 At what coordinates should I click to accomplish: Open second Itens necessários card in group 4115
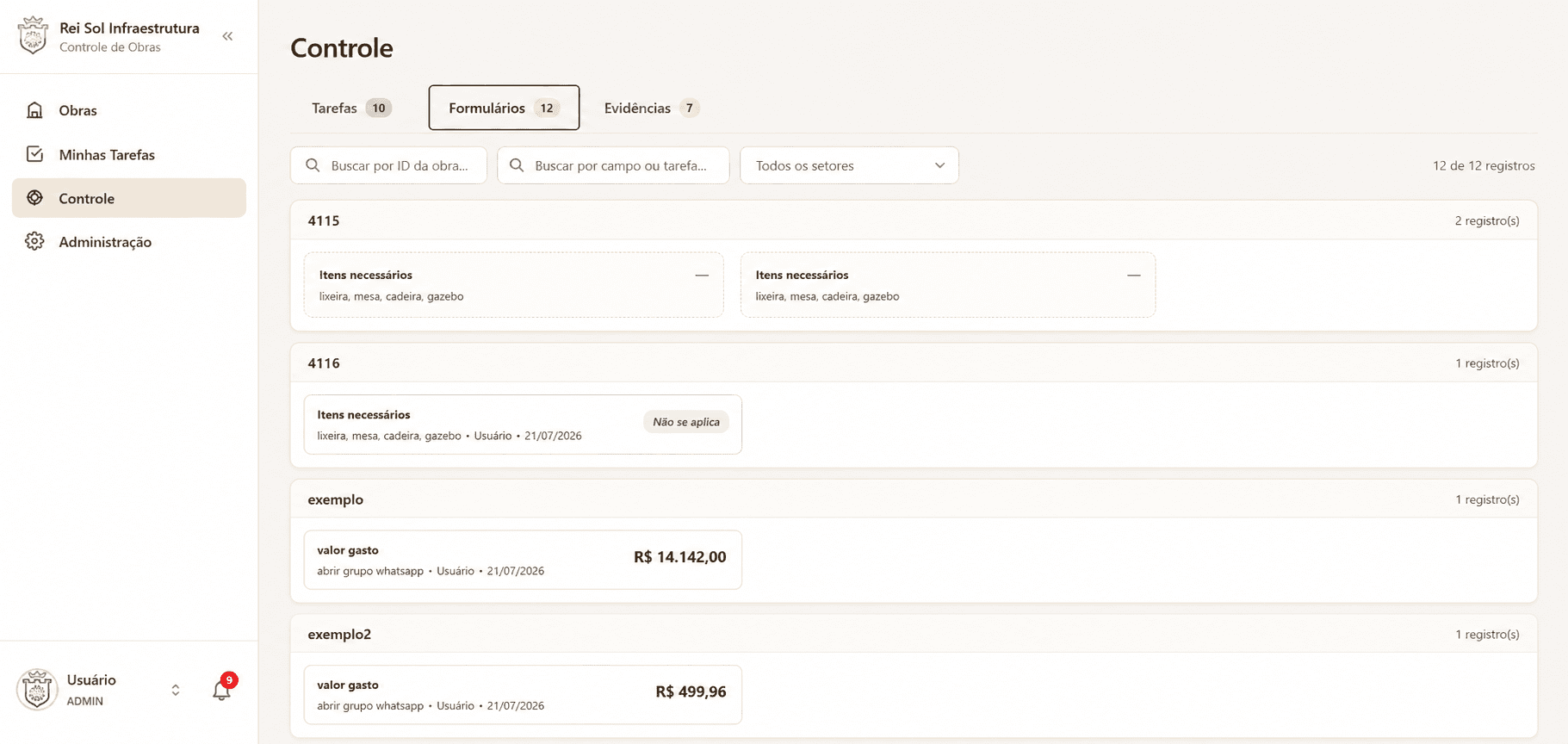948,285
